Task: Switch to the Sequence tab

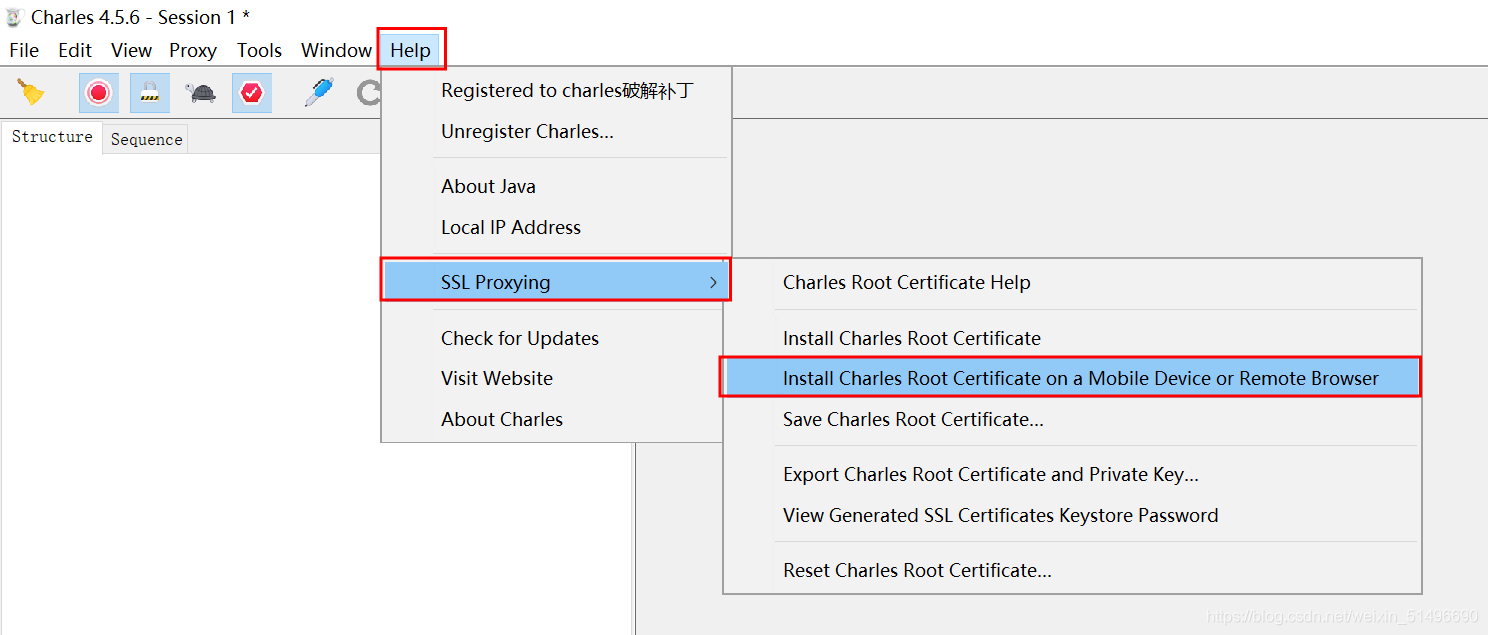Action: pos(146,139)
